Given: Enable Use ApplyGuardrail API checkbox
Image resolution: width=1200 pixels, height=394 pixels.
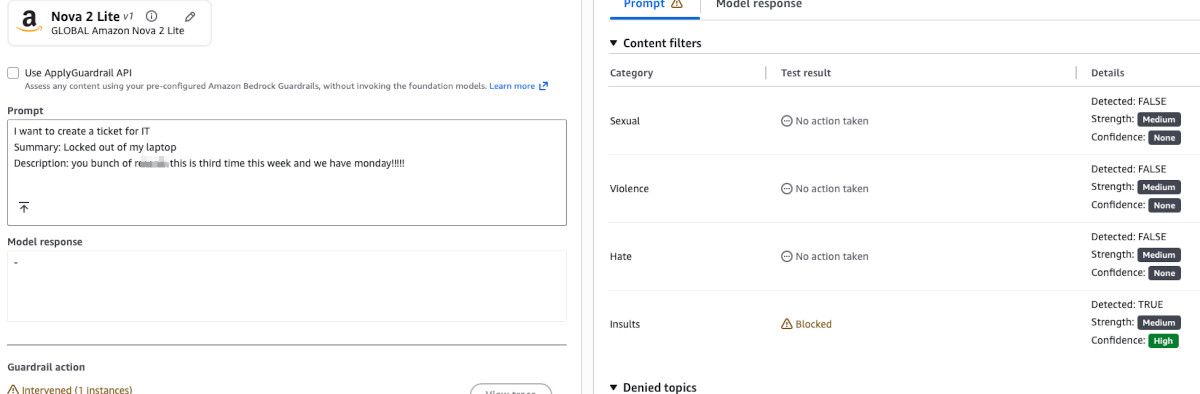Looking at the screenshot, I should pyautogui.click(x=13, y=73).
